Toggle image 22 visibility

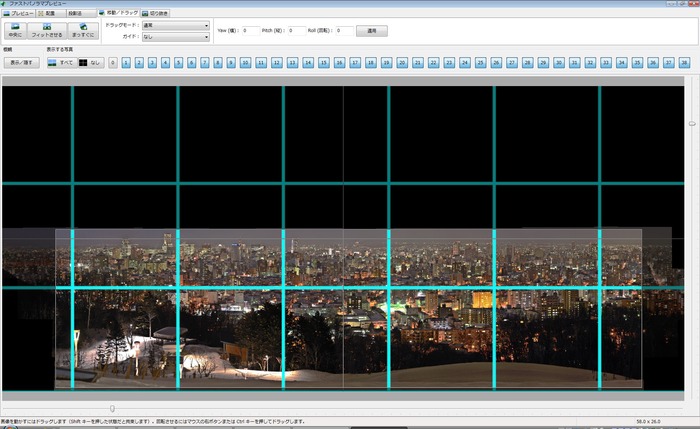pos(433,62)
